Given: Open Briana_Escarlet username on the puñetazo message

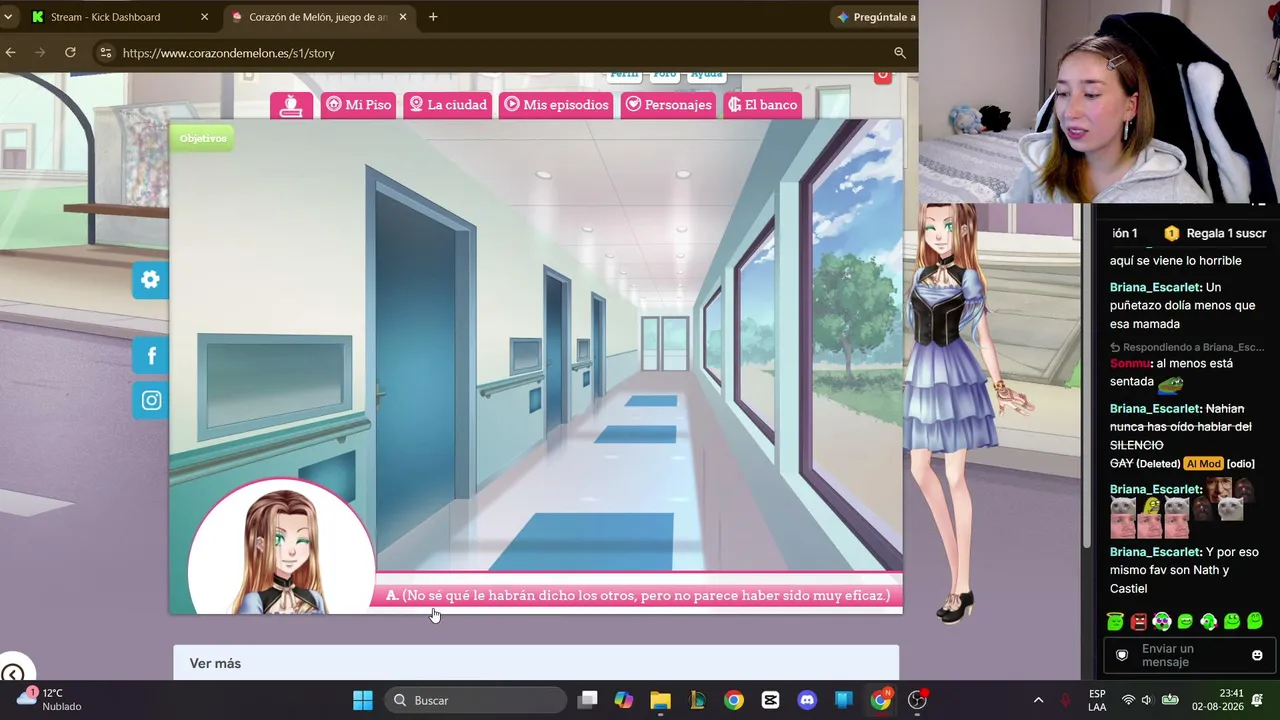Looking at the screenshot, I should (x=1156, y=288).
